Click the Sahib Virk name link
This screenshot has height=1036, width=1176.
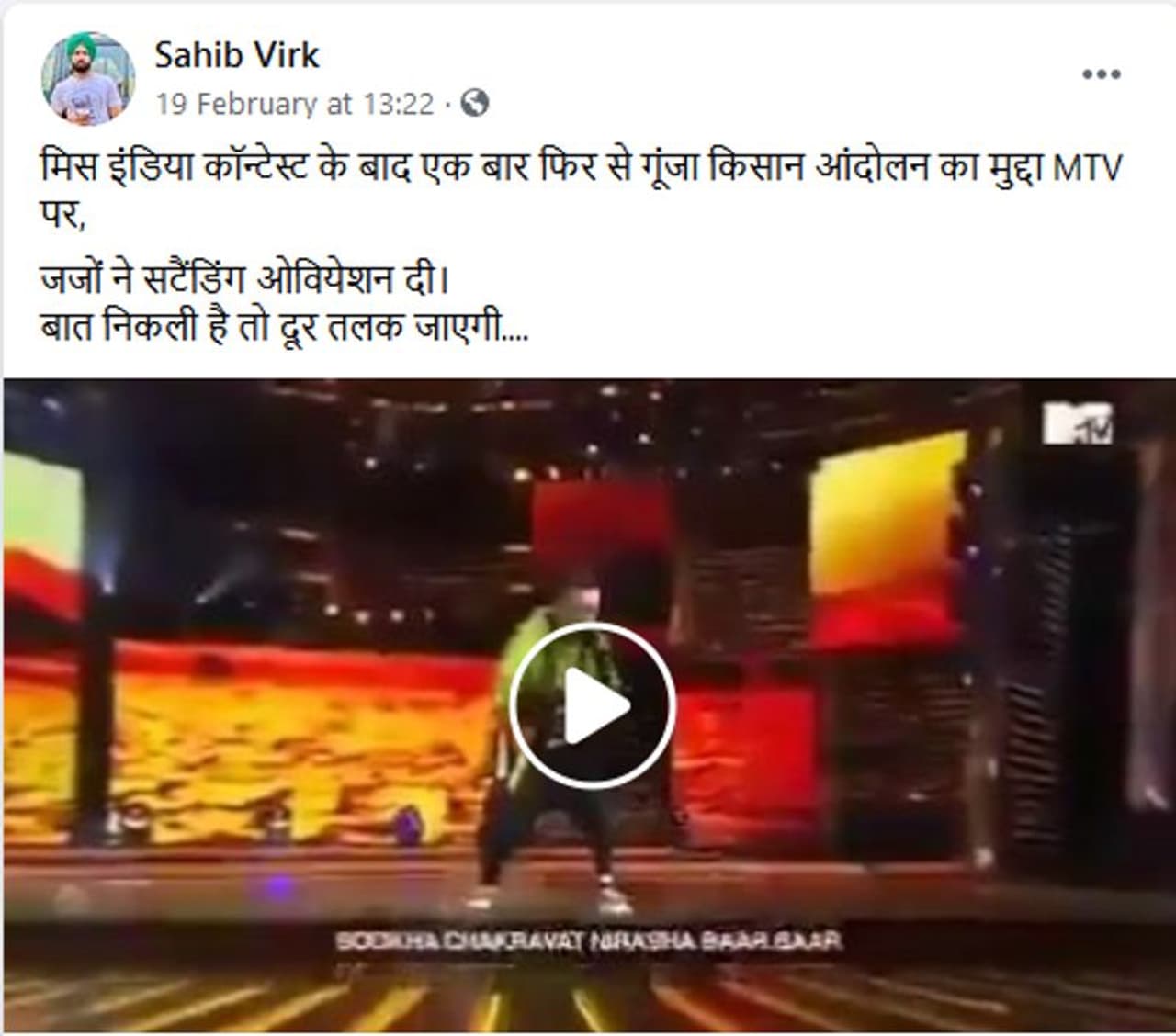tap(236, 55)
